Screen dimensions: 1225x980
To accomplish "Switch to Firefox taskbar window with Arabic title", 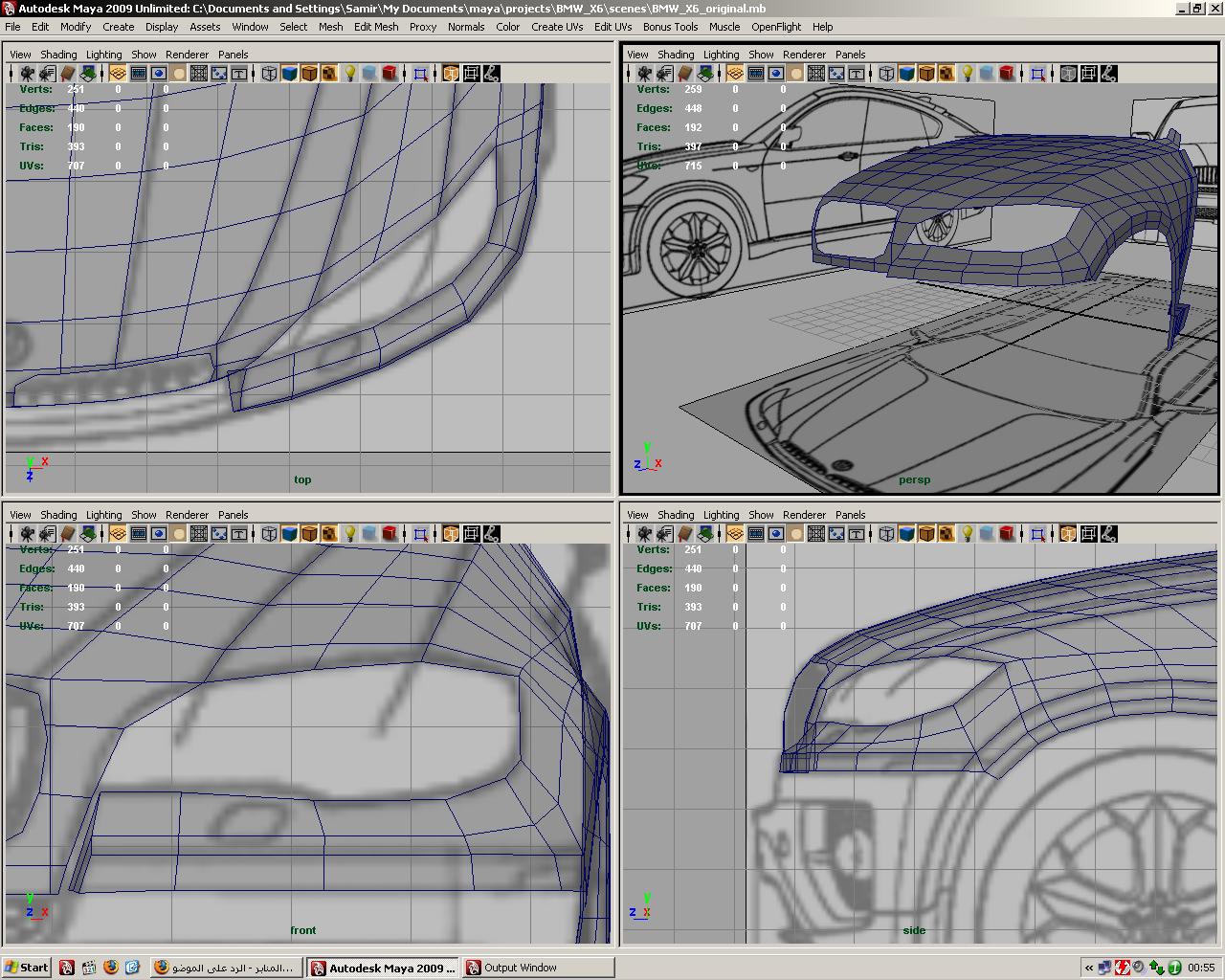I will (226, 968).
